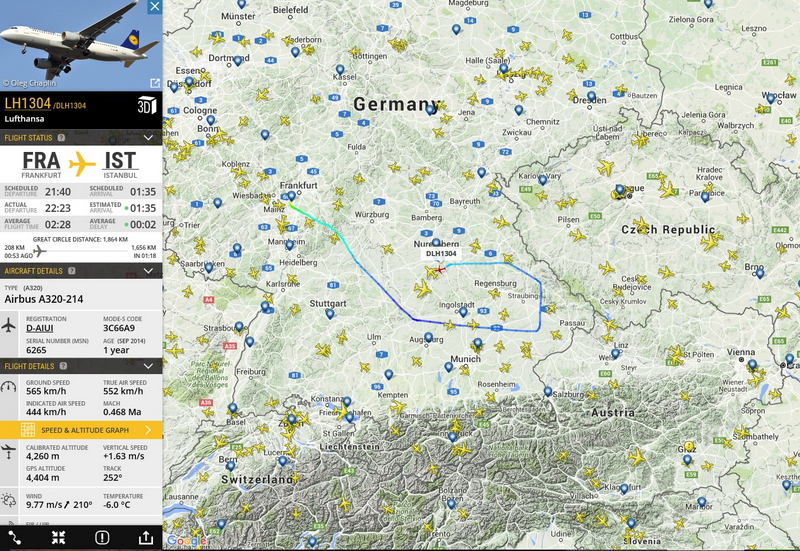Open the alert exclamation icon

[x=102, y=537]
